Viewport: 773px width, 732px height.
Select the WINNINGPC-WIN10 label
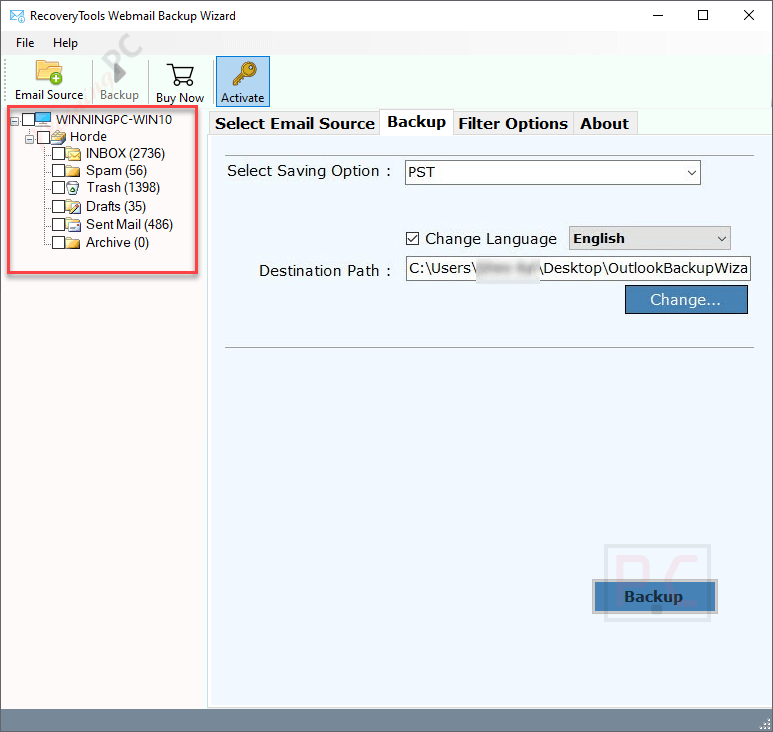114,119
